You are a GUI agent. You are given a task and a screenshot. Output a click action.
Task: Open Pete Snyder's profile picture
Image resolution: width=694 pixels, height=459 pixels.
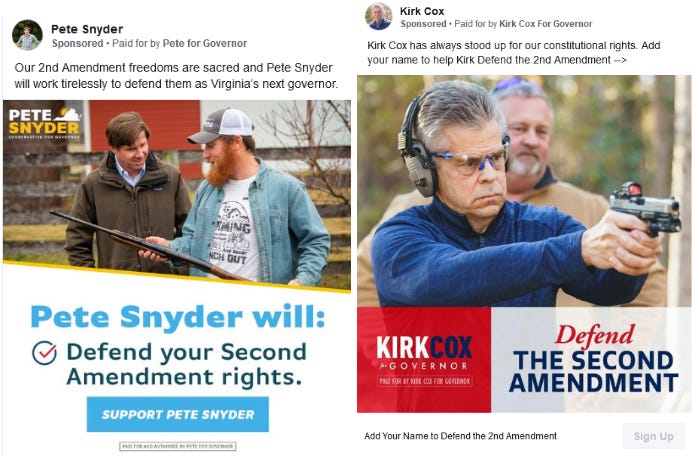pos(27,35)
